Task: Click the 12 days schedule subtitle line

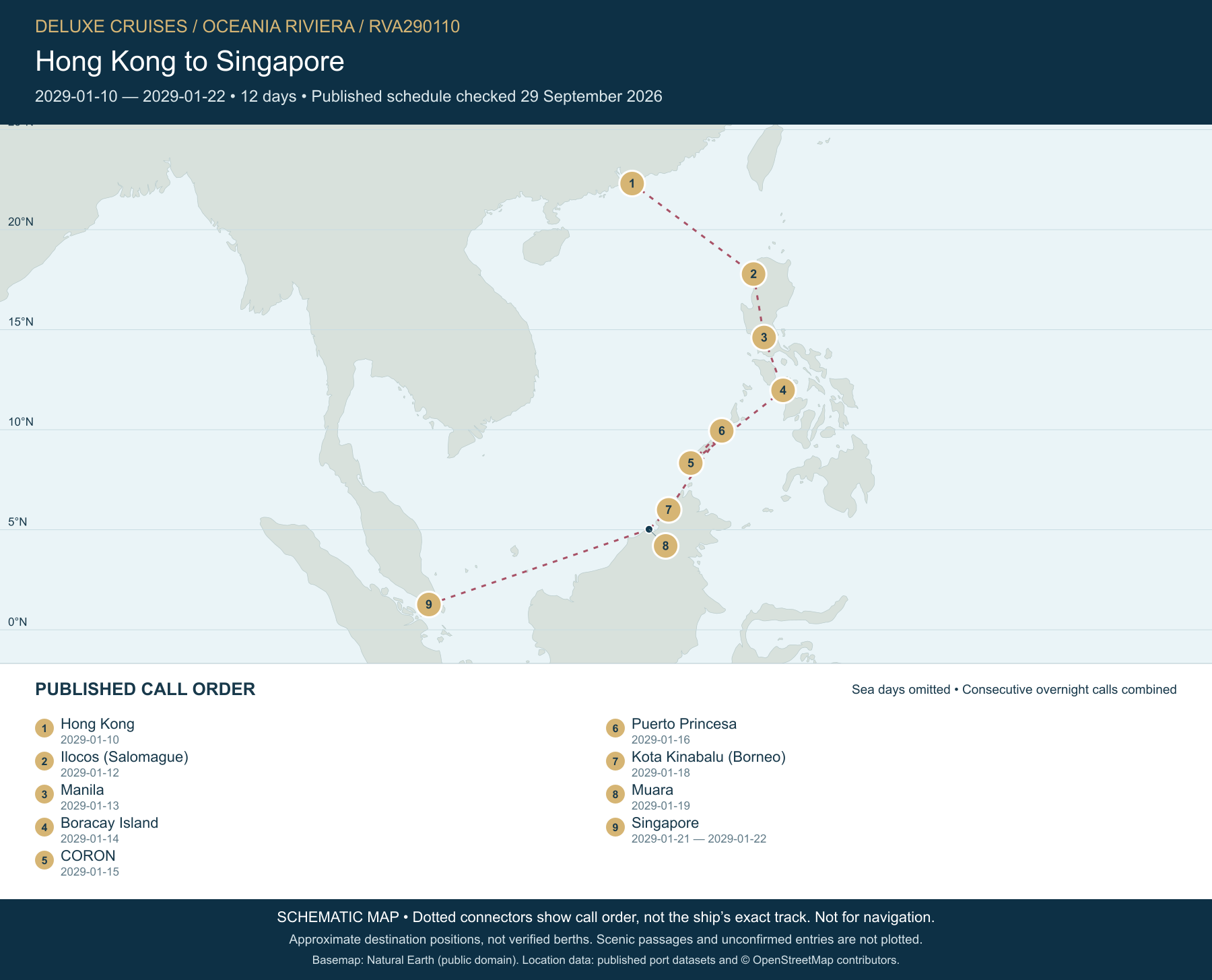Action: tap(349, 96)
